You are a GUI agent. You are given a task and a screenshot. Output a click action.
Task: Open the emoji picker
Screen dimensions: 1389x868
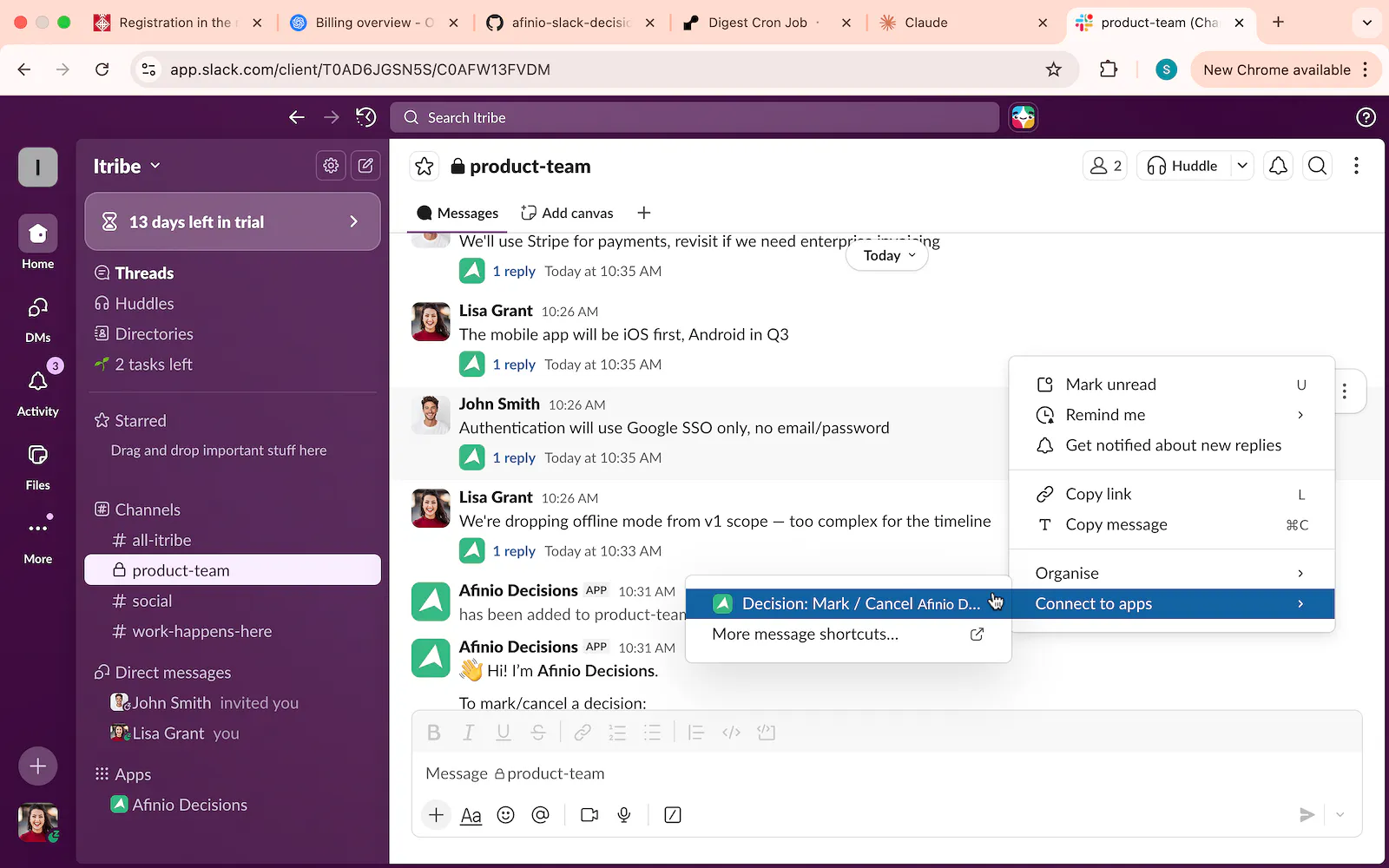pos(506,815)
